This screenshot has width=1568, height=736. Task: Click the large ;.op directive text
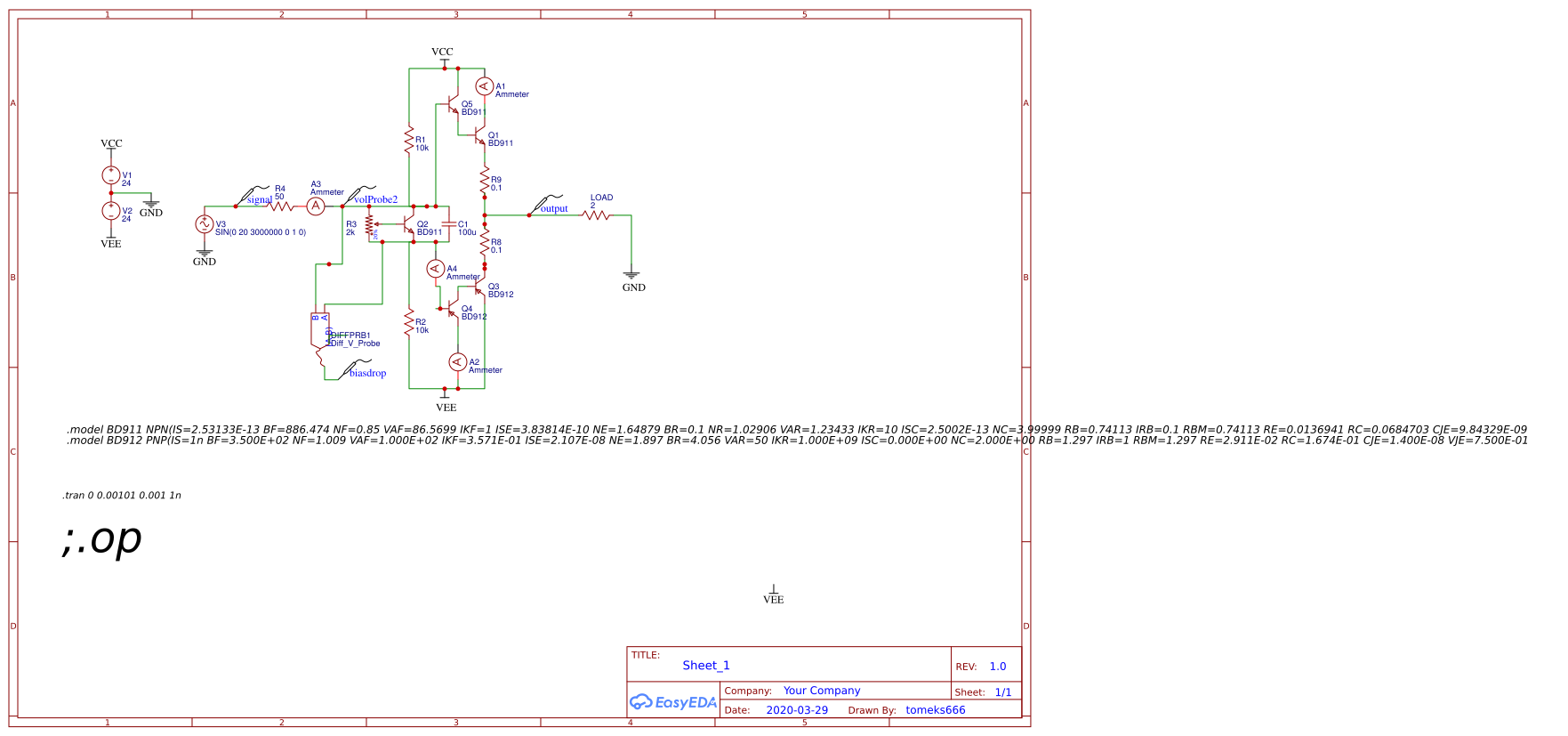(x=102, y=538)
